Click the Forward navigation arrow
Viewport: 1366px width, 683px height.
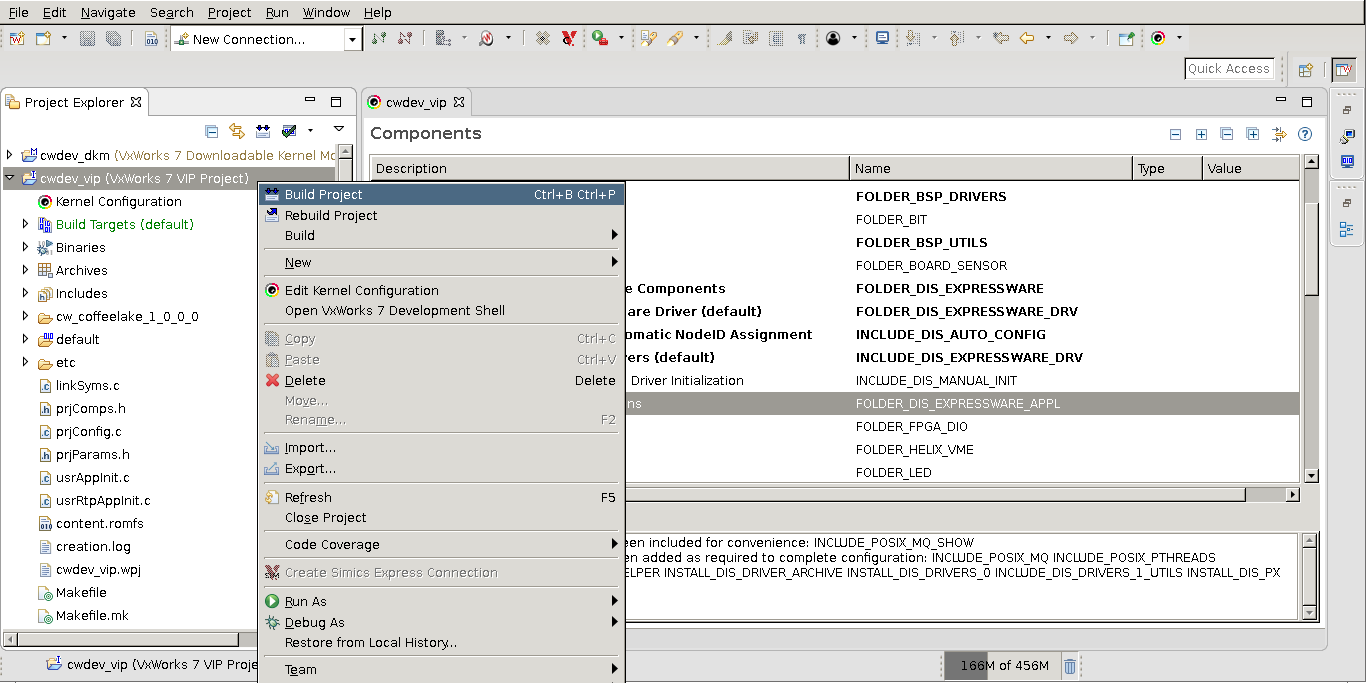click(1071, 39)
